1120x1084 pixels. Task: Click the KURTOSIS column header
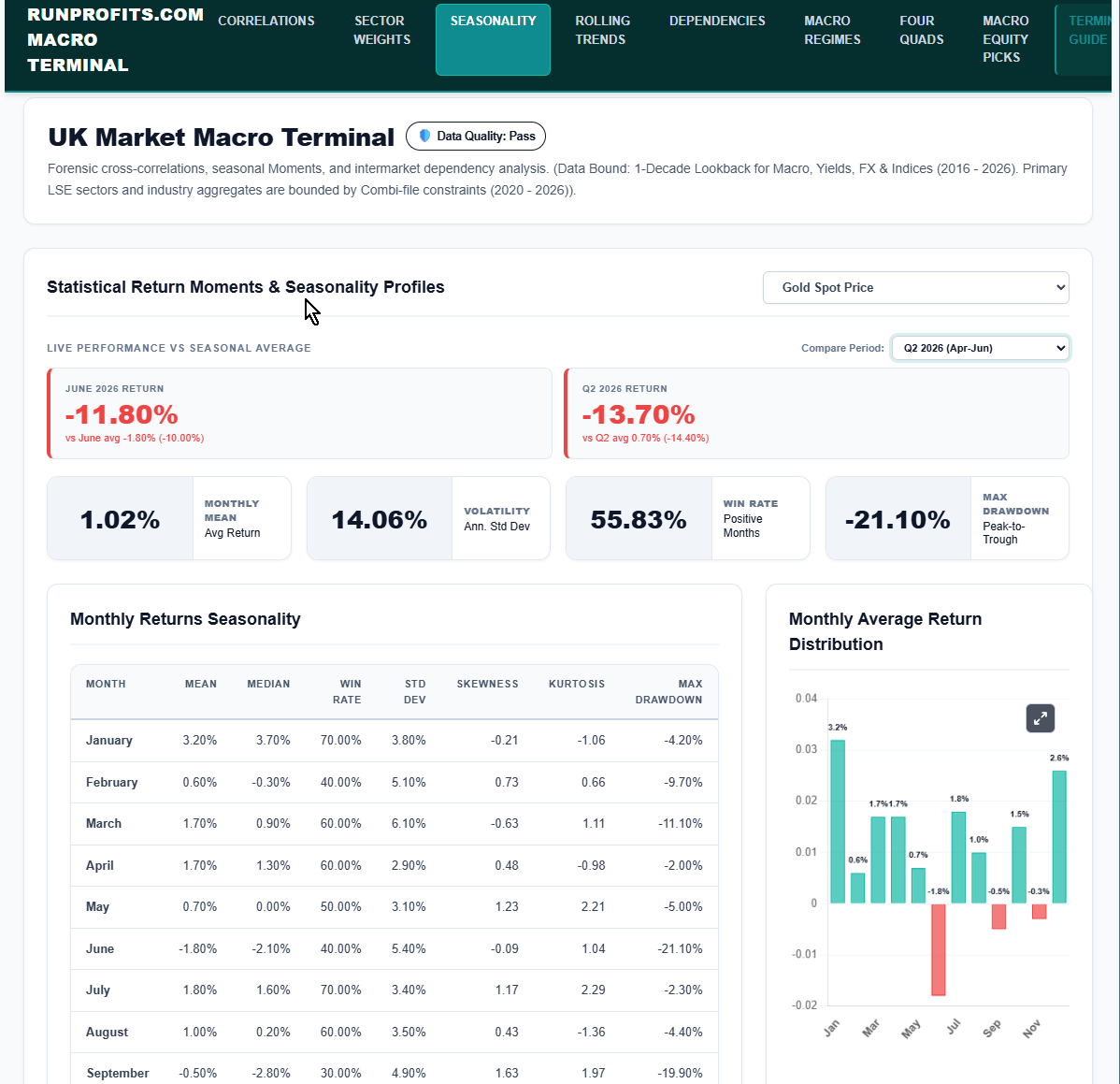coord(577,684)
